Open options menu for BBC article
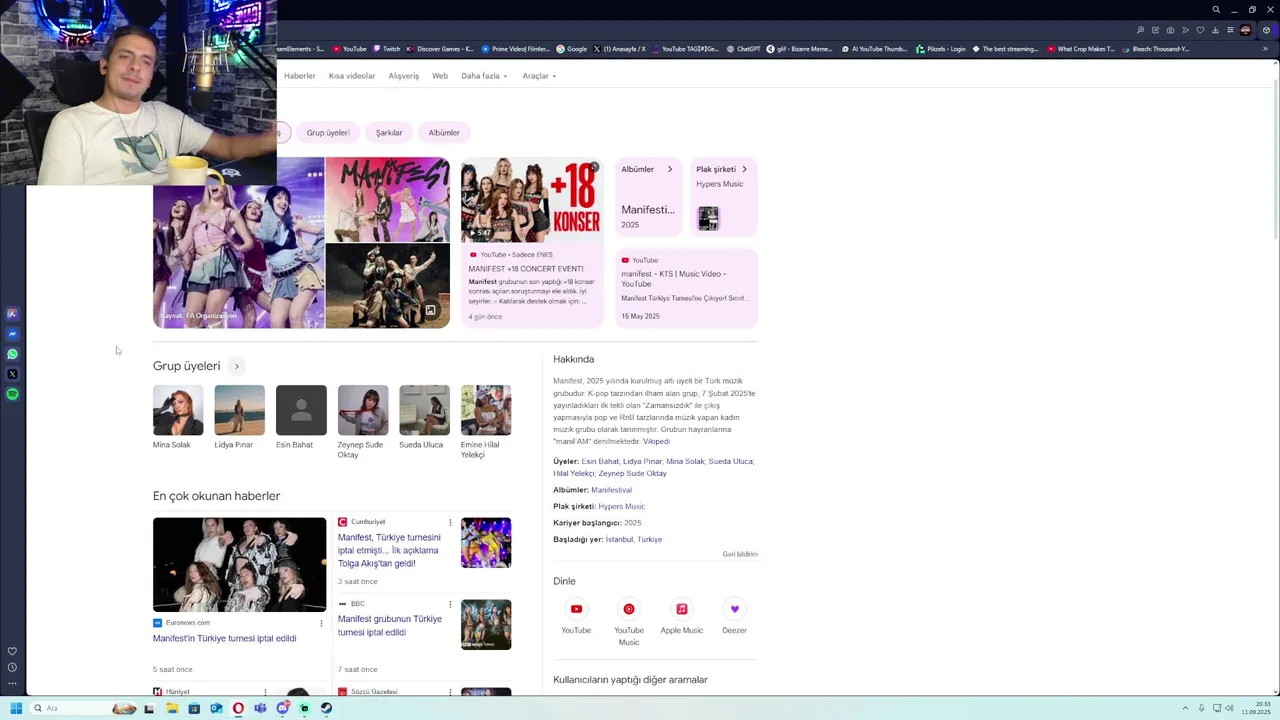 [x=450, y=604]
